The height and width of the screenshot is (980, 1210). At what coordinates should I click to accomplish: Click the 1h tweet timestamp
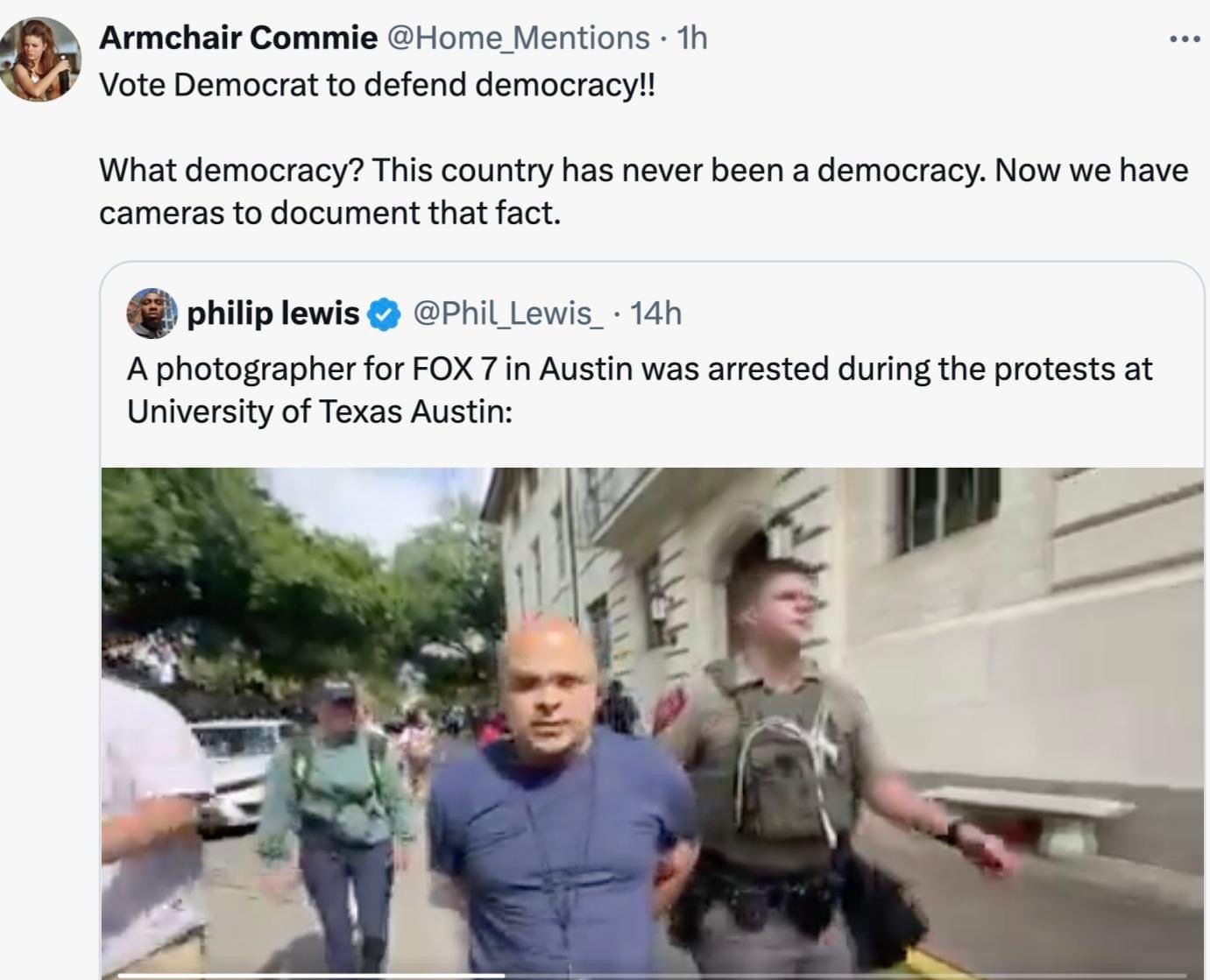(692, 38)
